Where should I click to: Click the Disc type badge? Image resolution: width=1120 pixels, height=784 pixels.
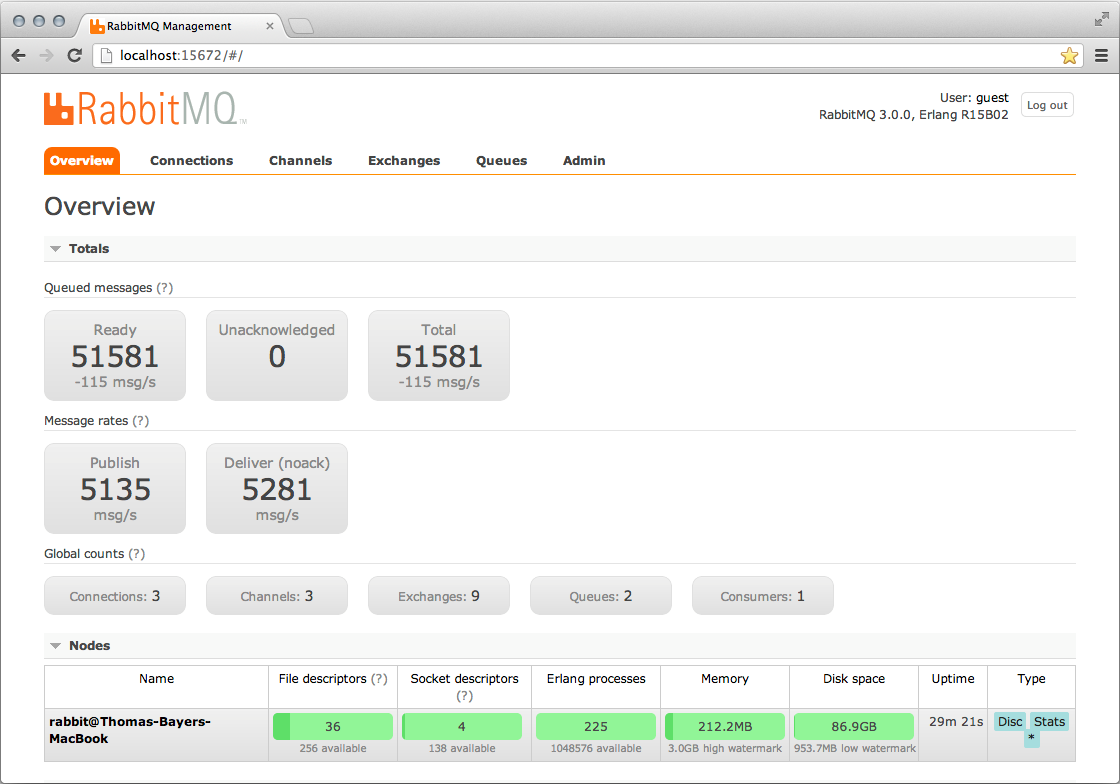pyautogui.click(x=1010, y=721)
